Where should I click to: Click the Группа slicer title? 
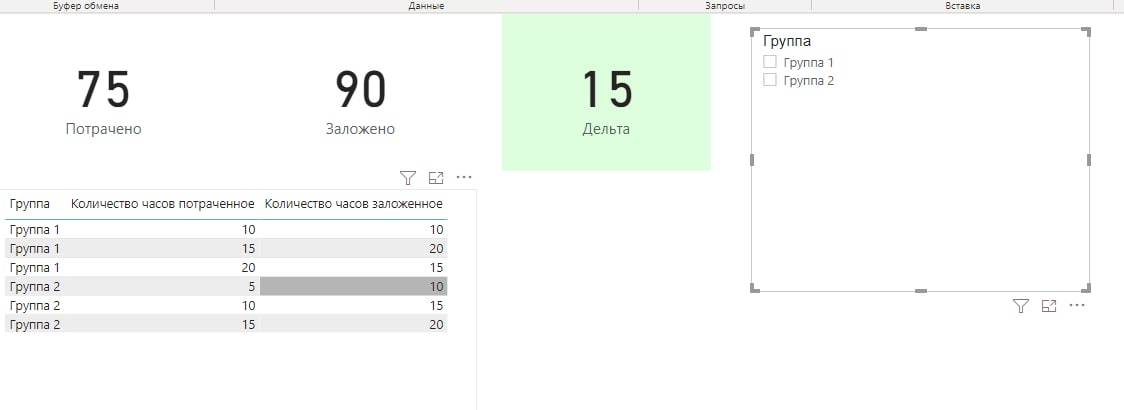pyautogui.click(x=787, y=41)
